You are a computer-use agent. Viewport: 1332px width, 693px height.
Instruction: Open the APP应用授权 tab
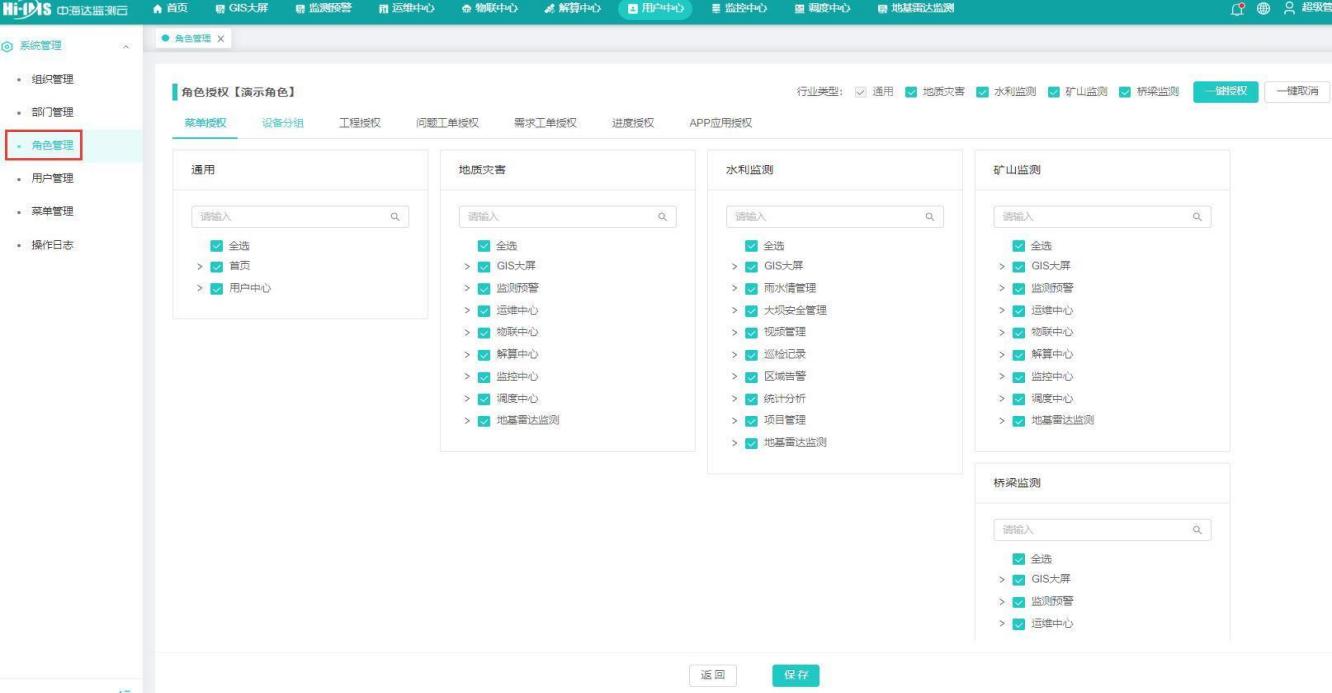[x=720, y=123]
